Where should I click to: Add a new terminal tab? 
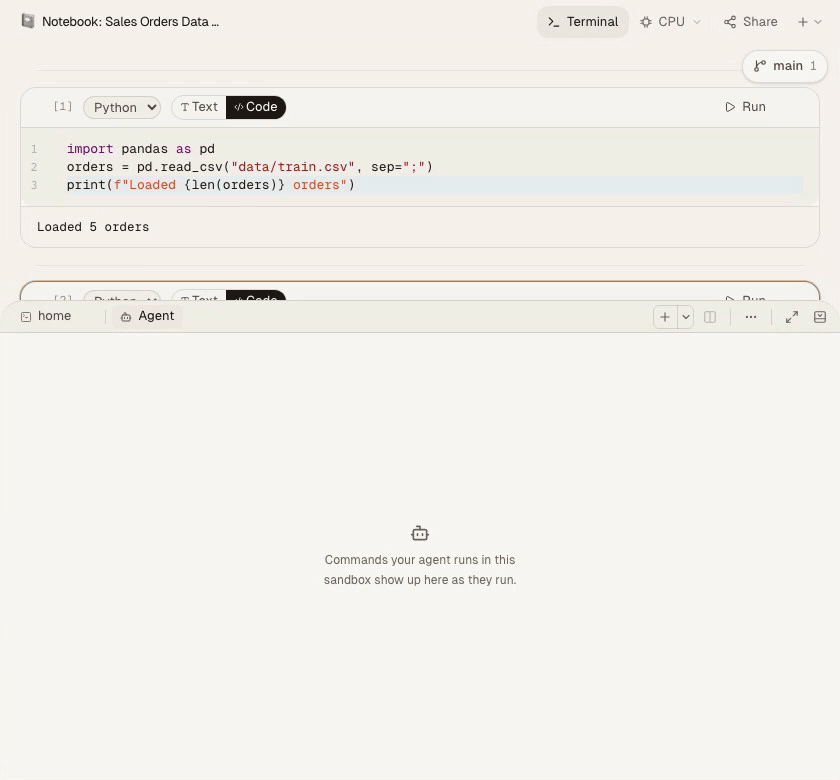coord(665,317)
